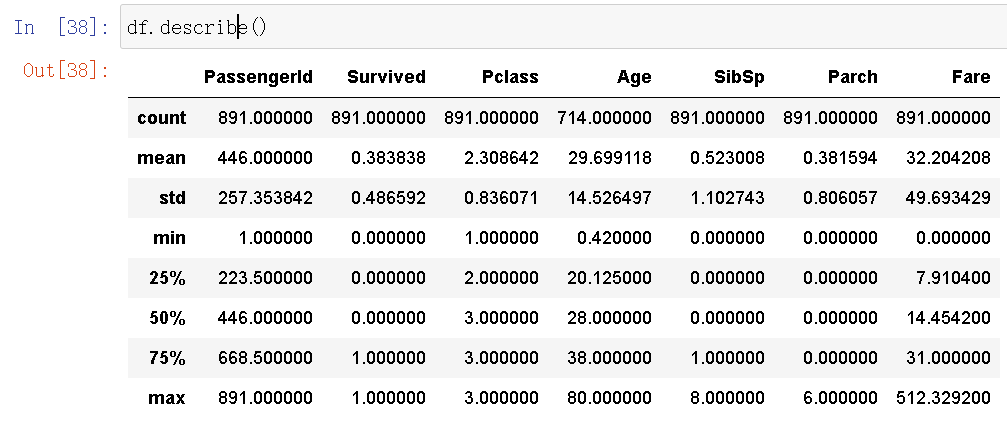Click Age mean value 29.699118
Image resolution: width=1007 pixels, height=425 pixels.
(x=609, y=158)
